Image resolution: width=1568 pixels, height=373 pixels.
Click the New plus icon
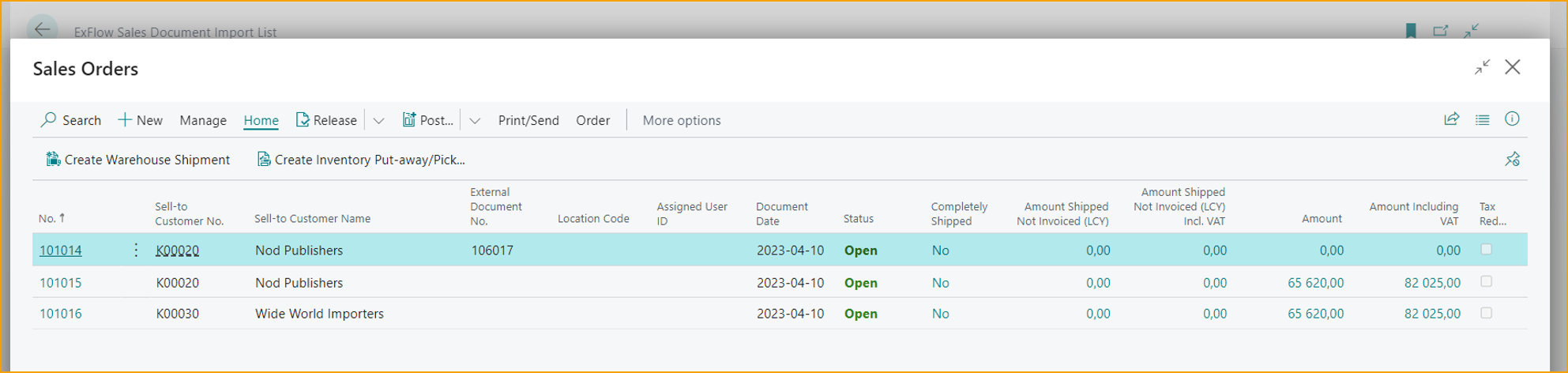click(125, 119)
